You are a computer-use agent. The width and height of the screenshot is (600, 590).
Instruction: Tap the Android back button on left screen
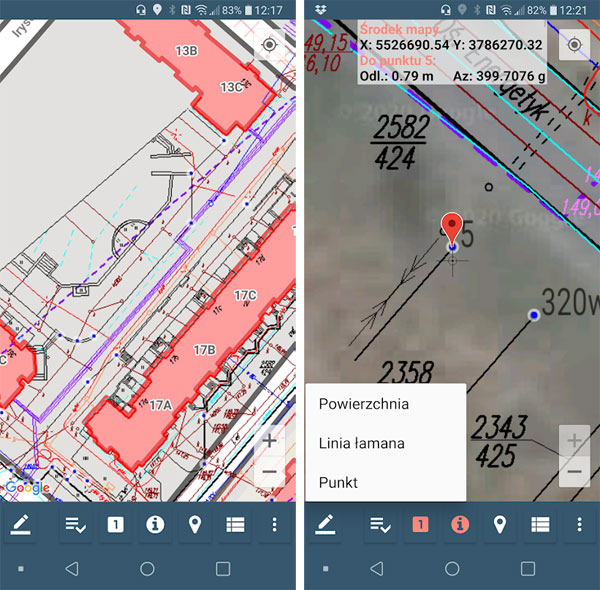(x=72, y=569)
